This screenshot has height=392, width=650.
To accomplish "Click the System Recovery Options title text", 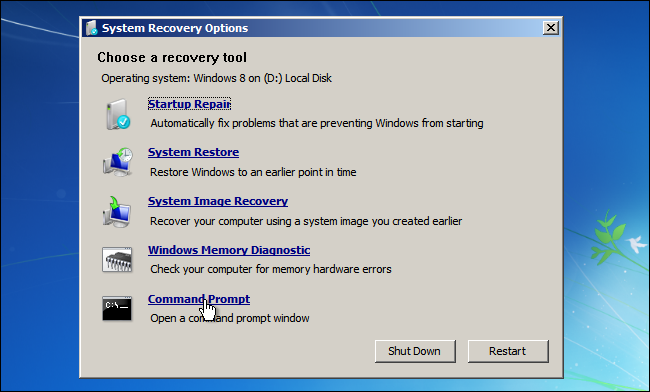I will [x=175, y=28].
